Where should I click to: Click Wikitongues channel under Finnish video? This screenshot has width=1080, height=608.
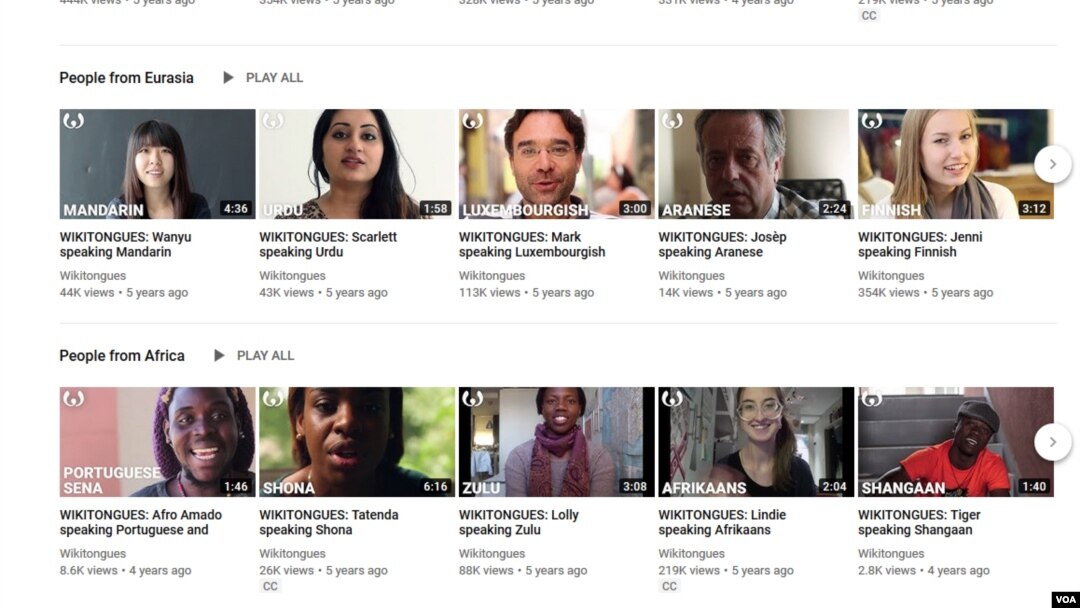[x=891, y=275]
